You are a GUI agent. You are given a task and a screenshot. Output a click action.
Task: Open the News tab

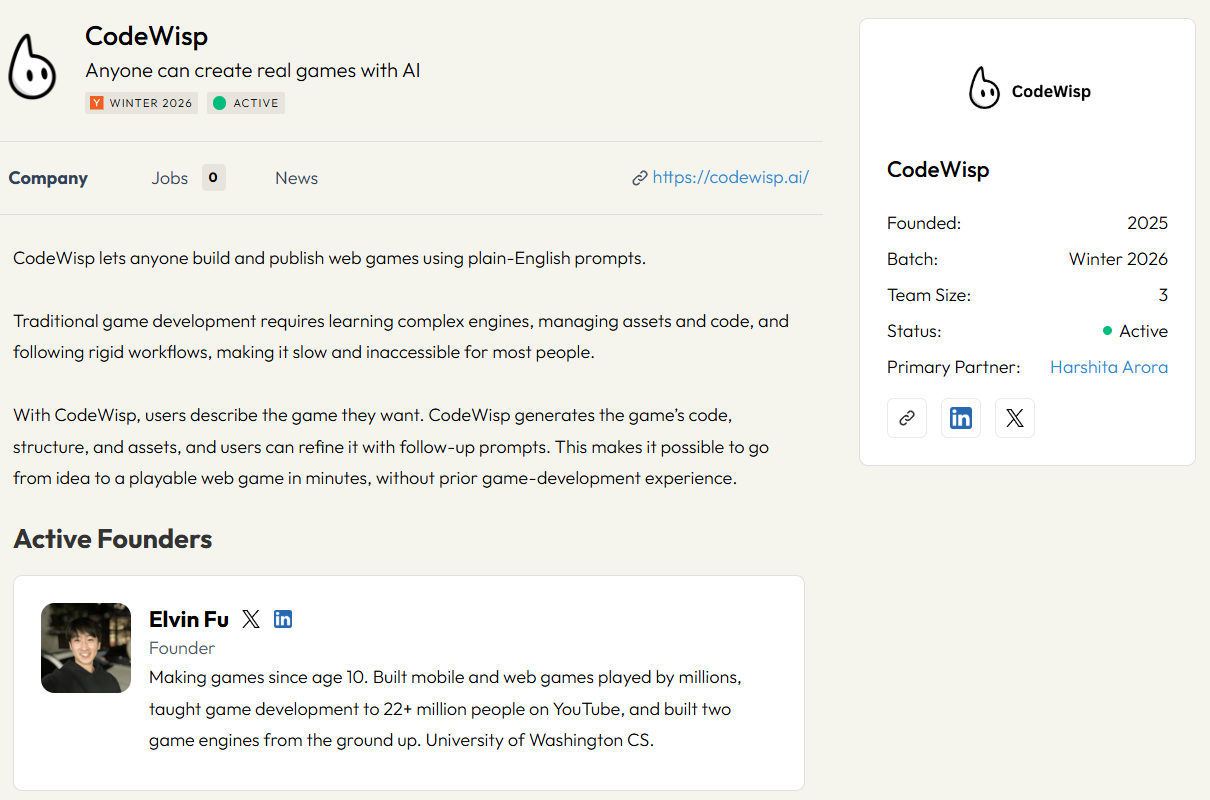[x=296, y=178]
